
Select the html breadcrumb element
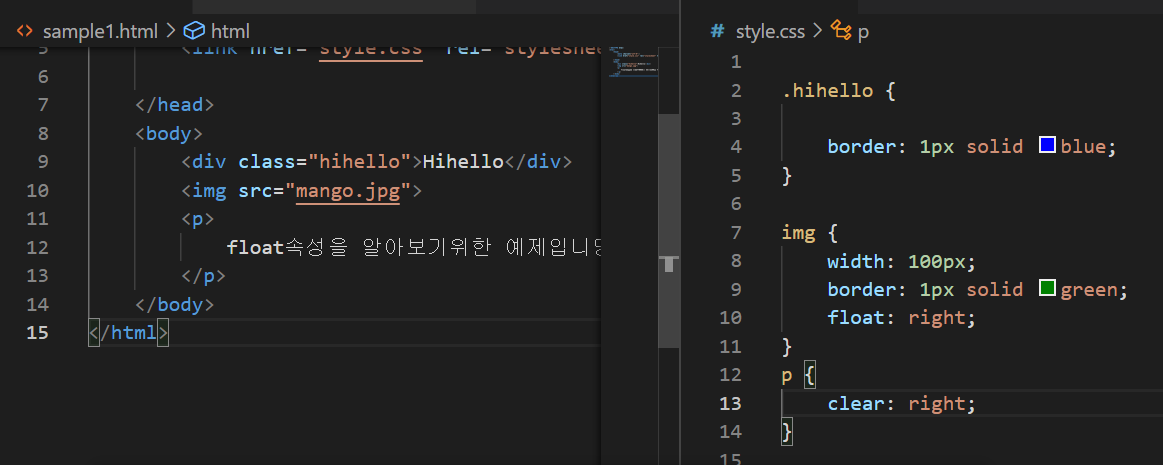click(x=231, y=32)
